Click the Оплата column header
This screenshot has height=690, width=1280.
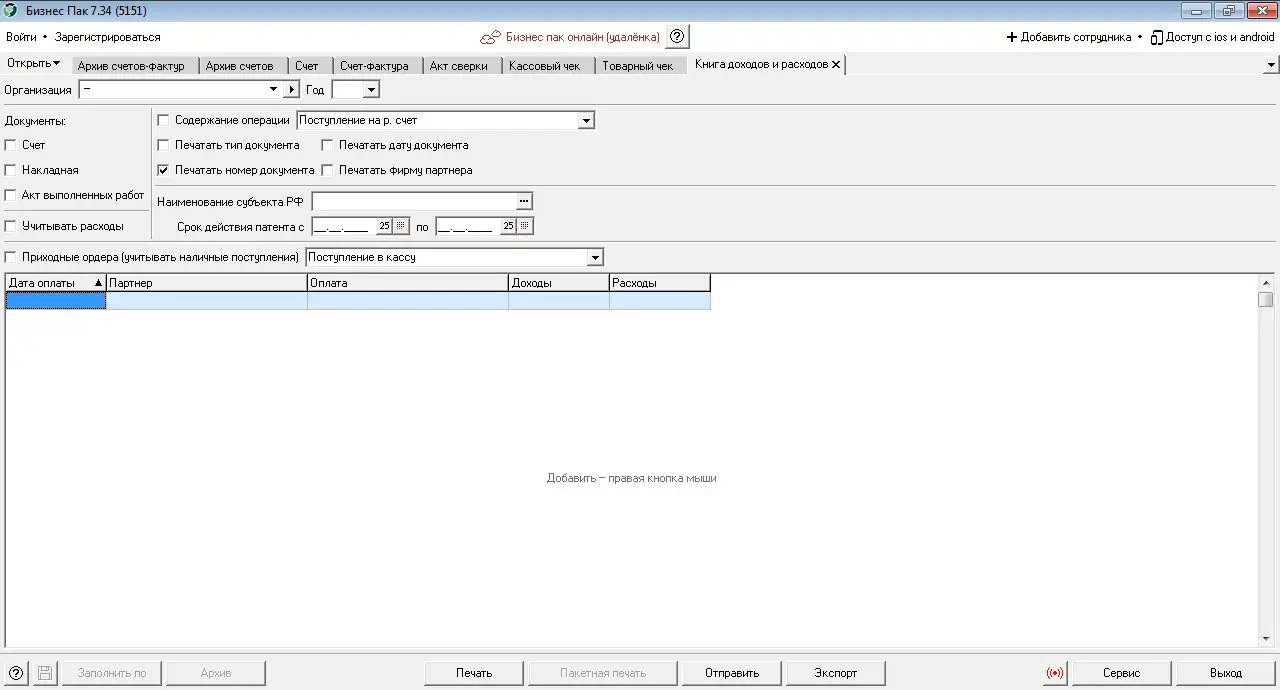[x=408, y=283]
